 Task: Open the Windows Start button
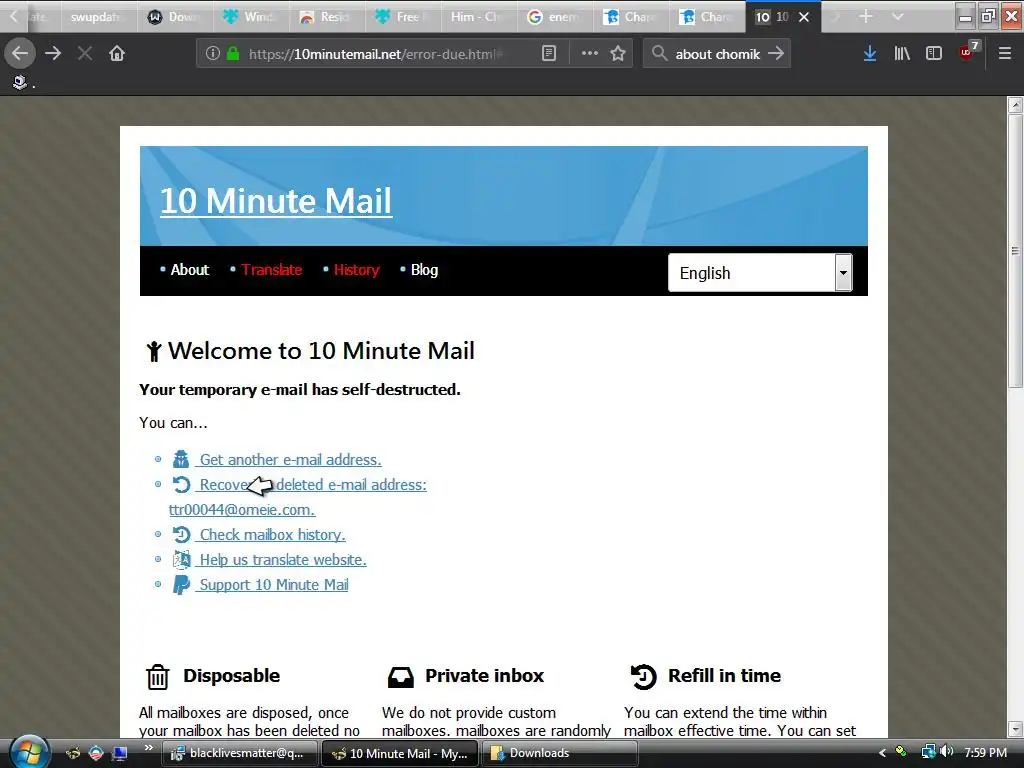coord(29,751)
